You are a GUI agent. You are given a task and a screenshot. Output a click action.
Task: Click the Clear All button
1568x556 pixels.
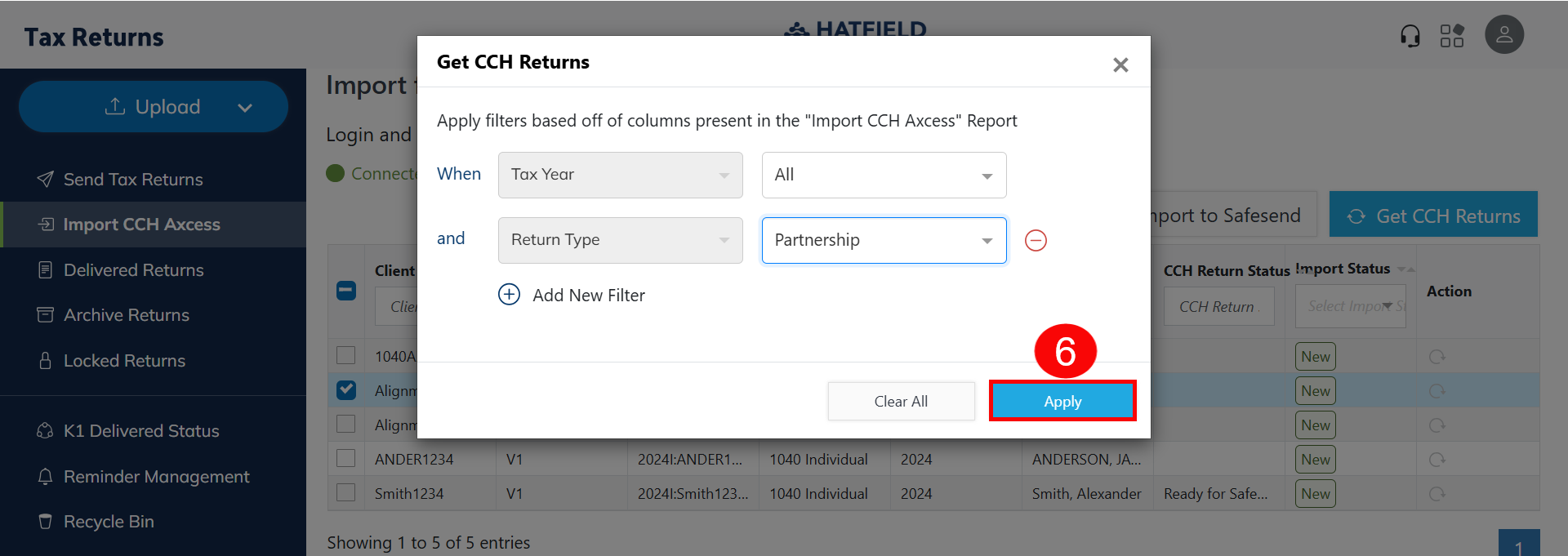coord(901,401)
